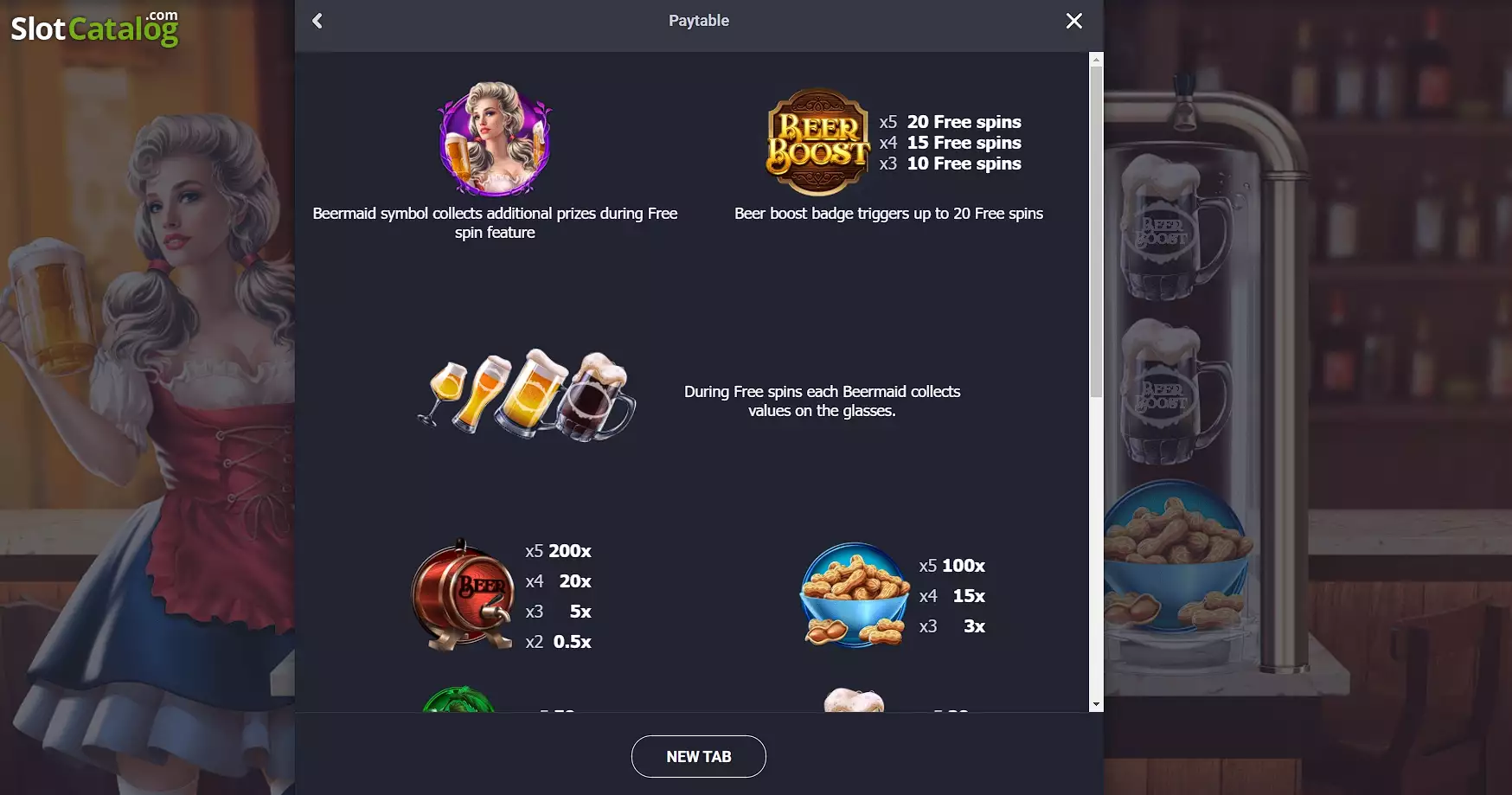Click the Beermaid symbol icon
The height and width of the screenshot is (795, 1512).
(495, 139)
